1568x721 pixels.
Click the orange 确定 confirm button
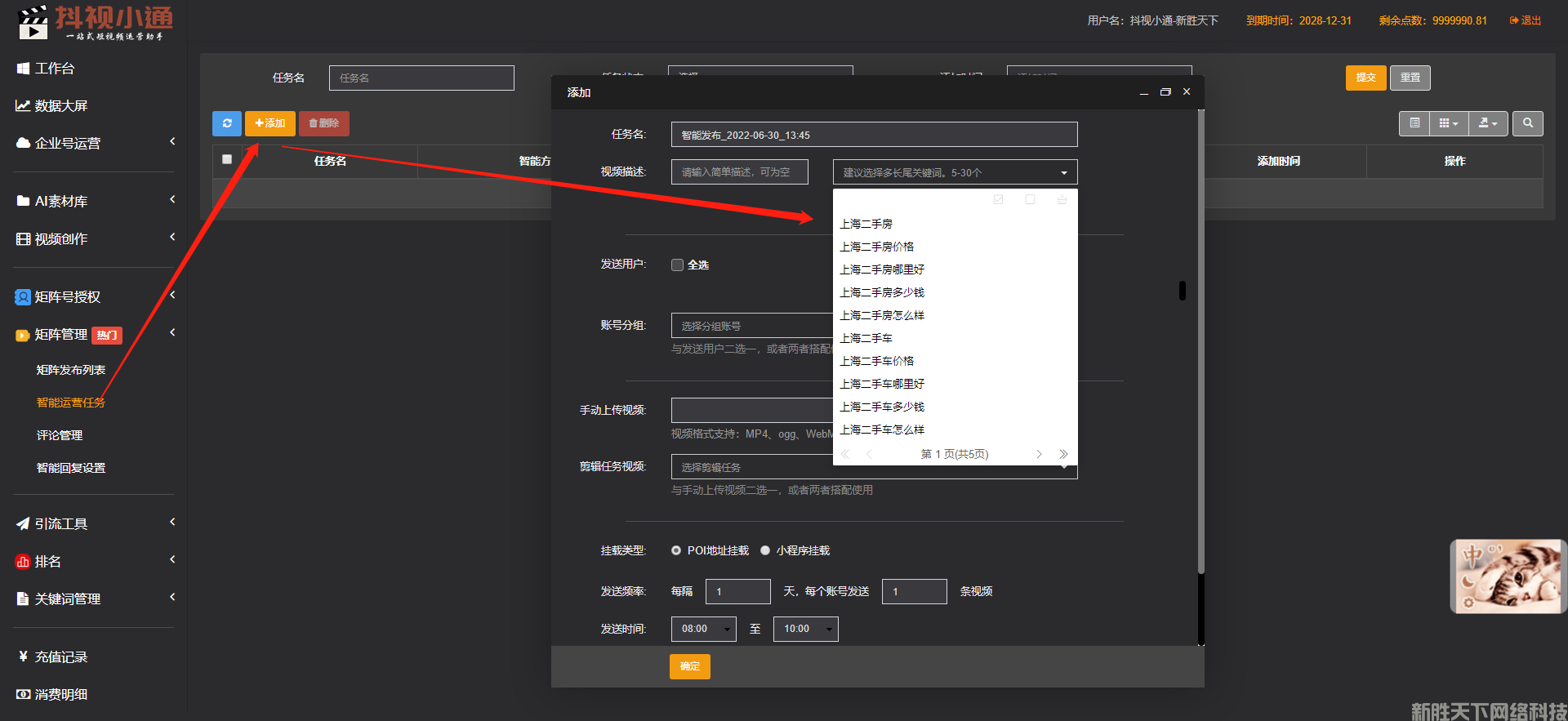pyautogui.click(x=689, y=666)
